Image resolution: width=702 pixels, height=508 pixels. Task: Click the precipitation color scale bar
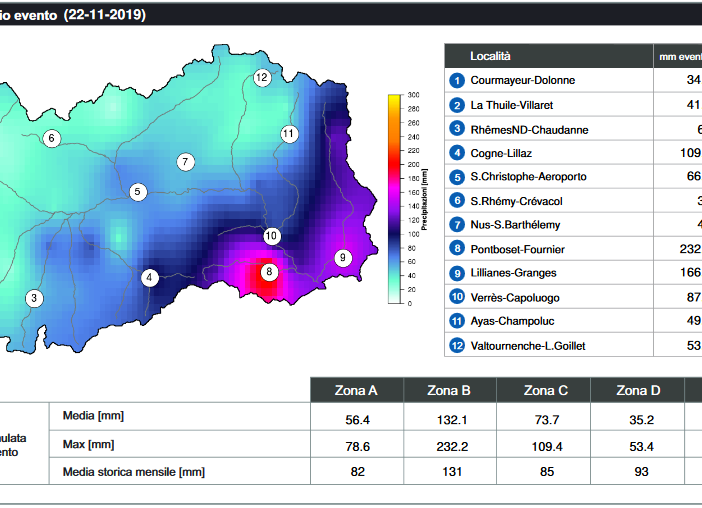click(x=395, y=198)
